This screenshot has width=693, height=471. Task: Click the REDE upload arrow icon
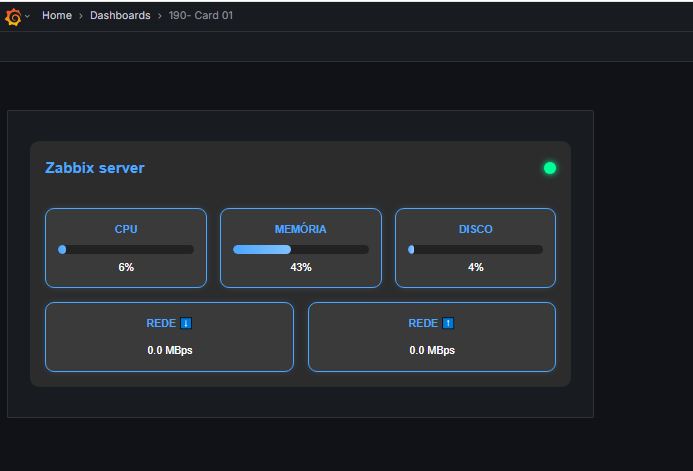[448, 323]
